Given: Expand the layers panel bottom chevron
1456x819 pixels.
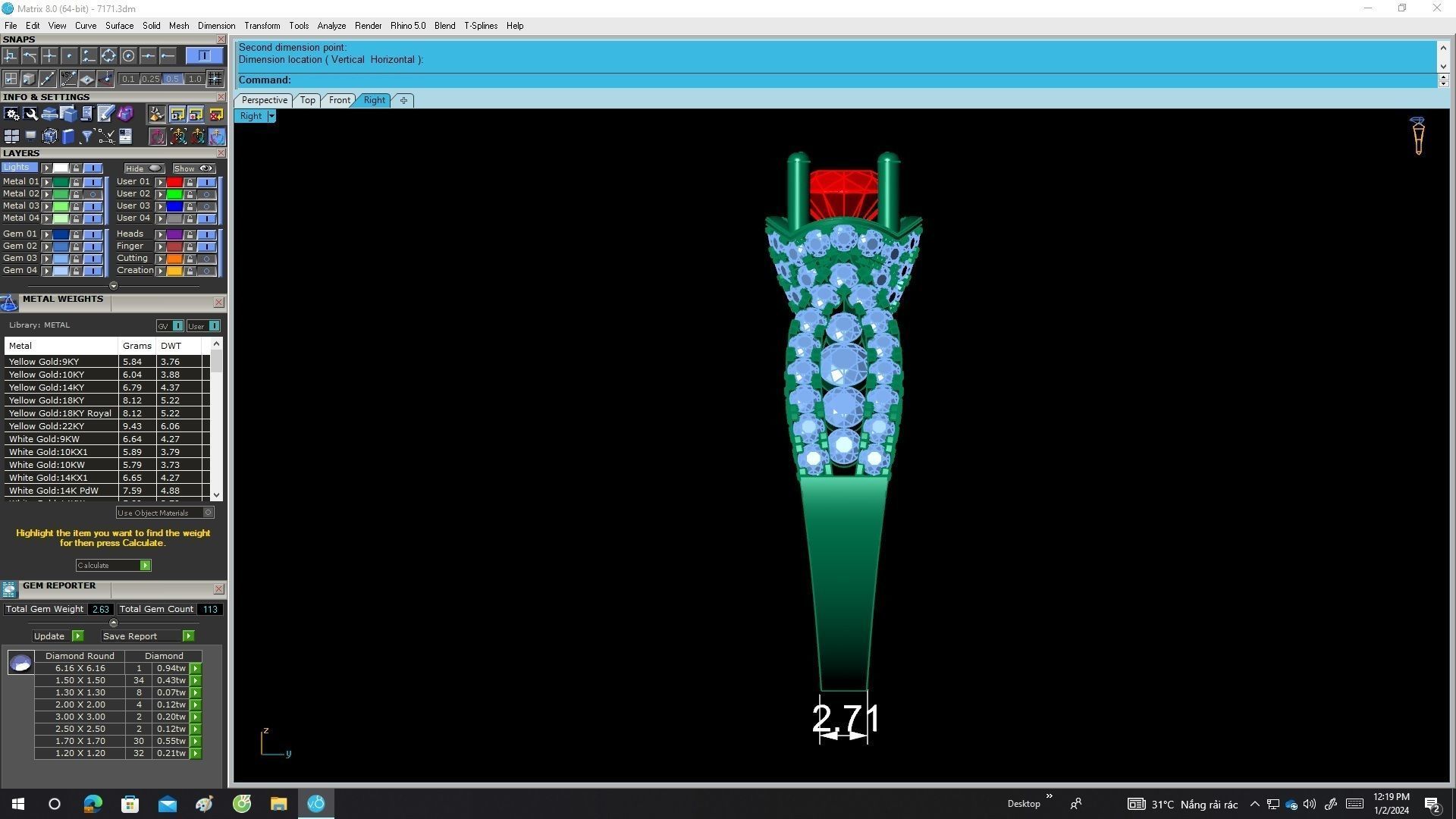Looking at the screenshot, I should pyautogui.click(x=114, y=286).
